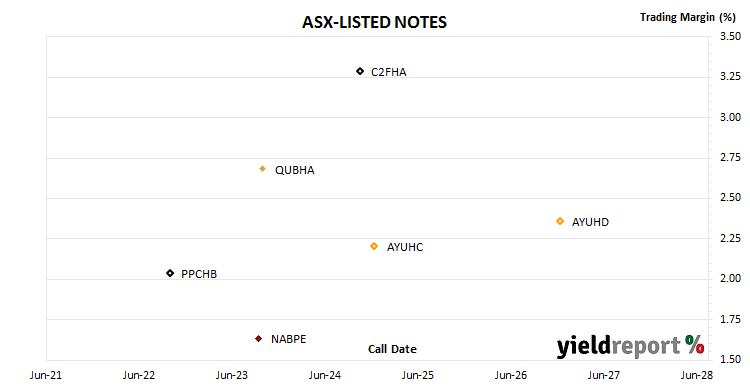Click the 3.25 y-axis value label
The image size is (750, 391).
(730, 76)
